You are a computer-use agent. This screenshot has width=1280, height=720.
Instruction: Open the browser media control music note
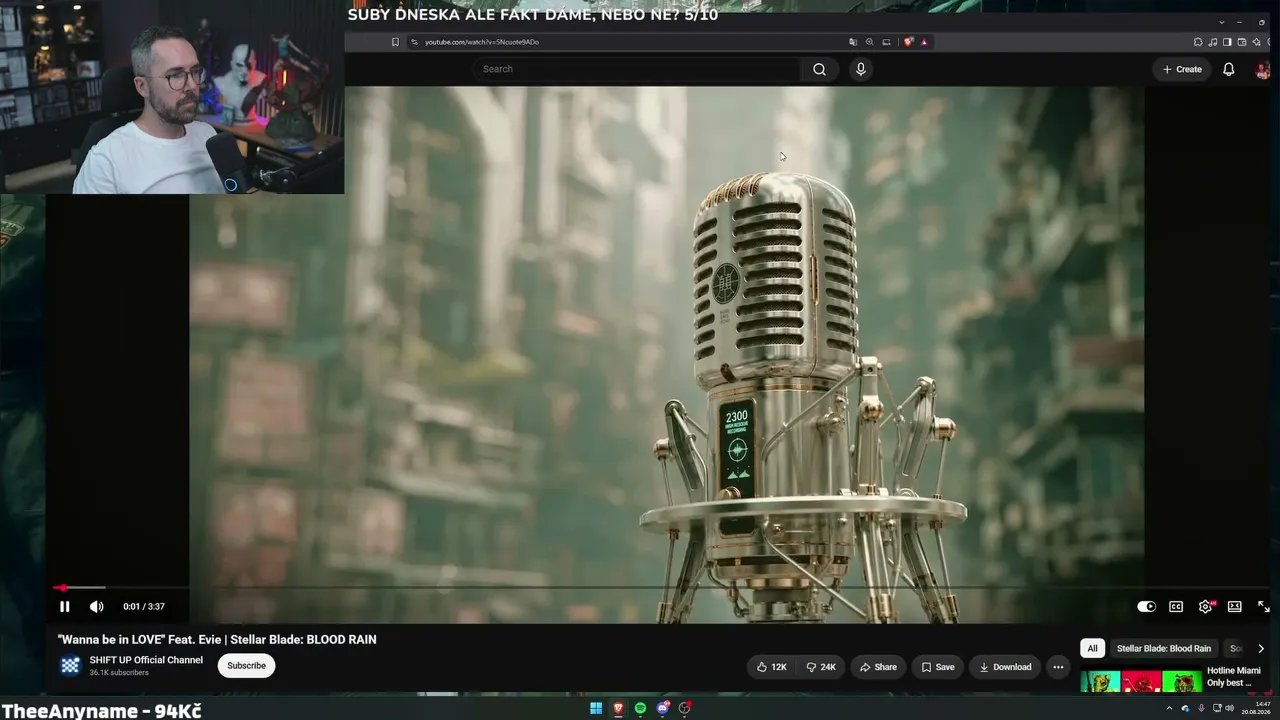point(1212,42)
